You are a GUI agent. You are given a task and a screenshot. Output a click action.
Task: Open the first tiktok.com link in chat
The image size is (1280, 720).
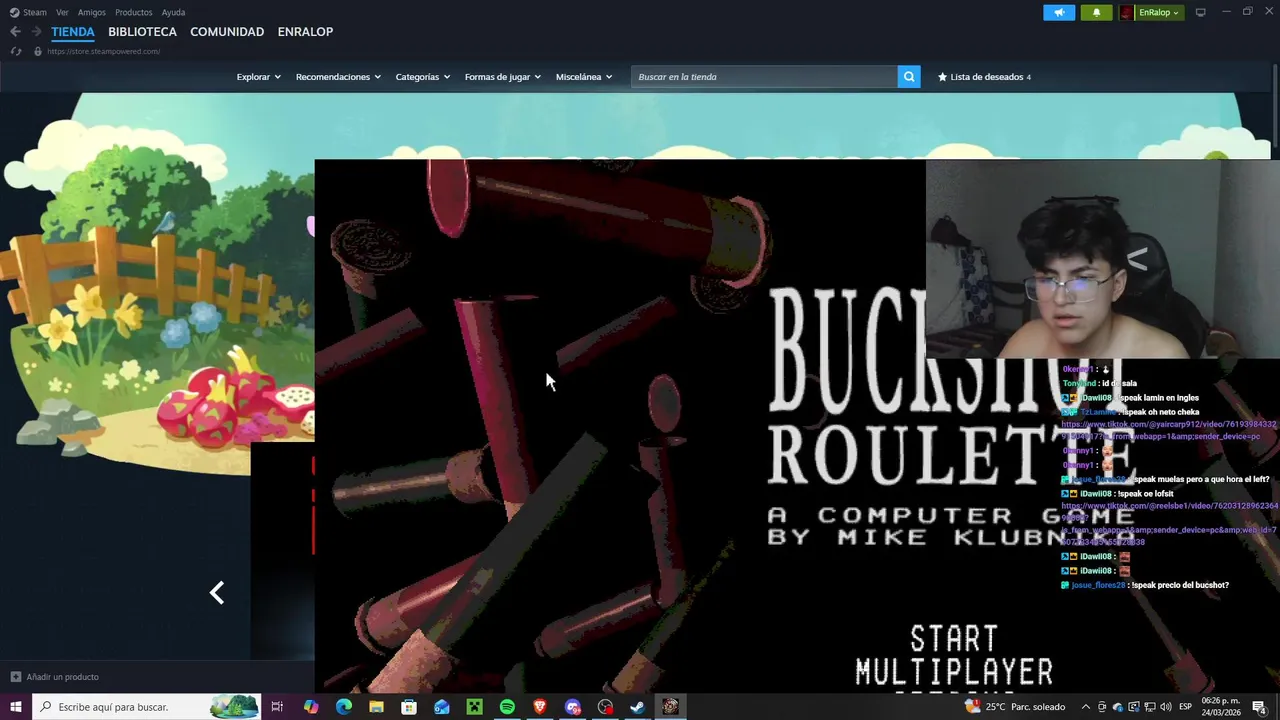[x=1169, y=430]
